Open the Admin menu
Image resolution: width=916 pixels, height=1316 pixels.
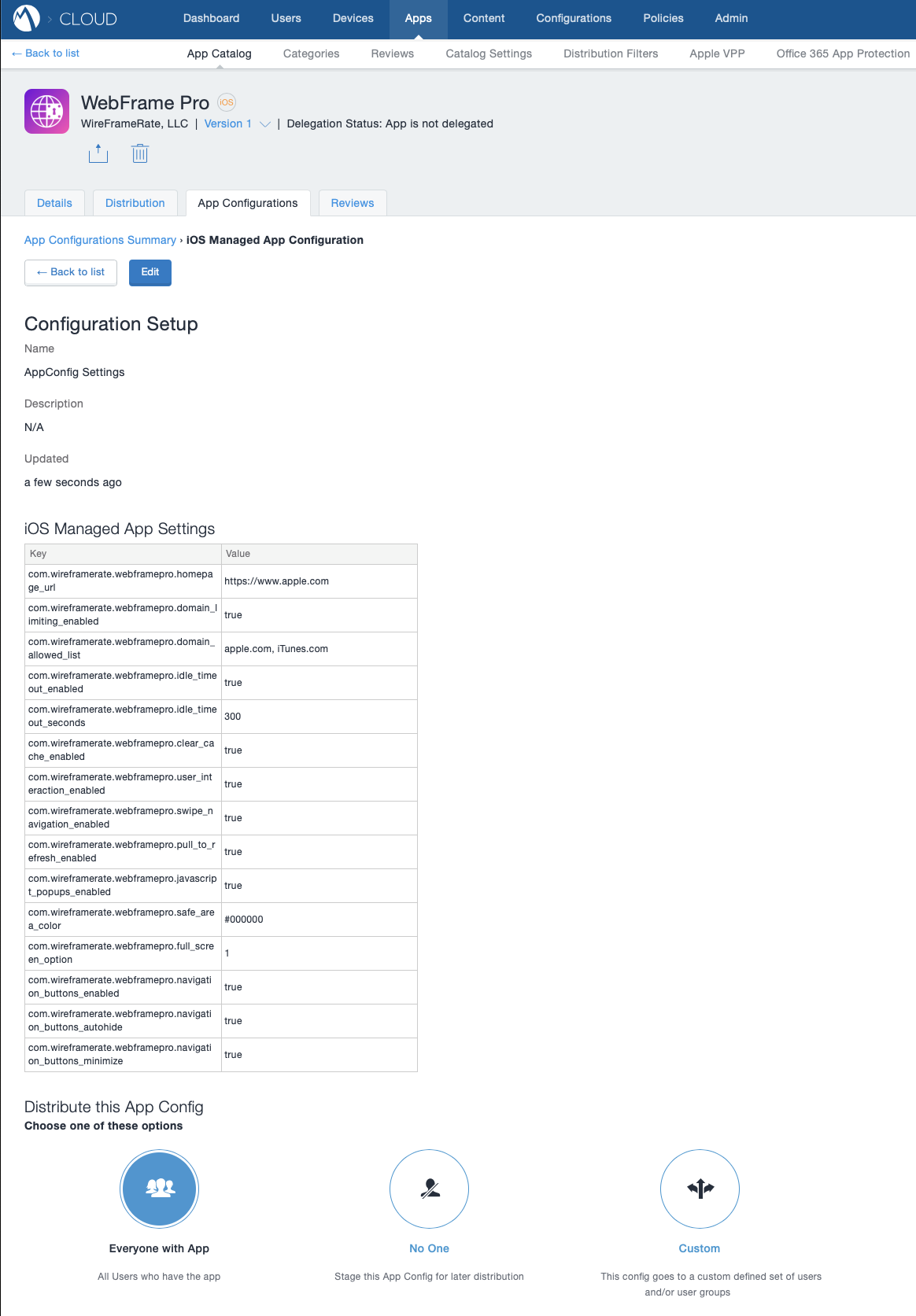pos(731,18)
